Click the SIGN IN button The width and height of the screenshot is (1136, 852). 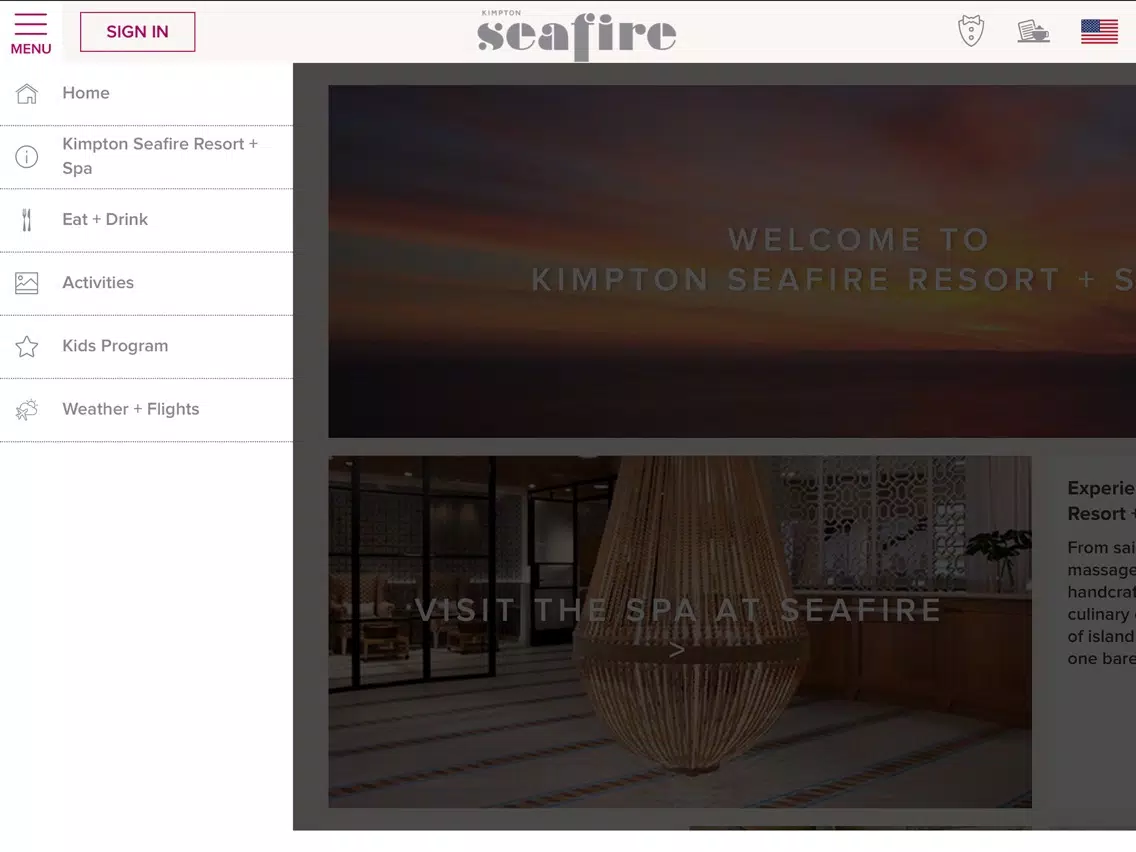tap(138, 32)
